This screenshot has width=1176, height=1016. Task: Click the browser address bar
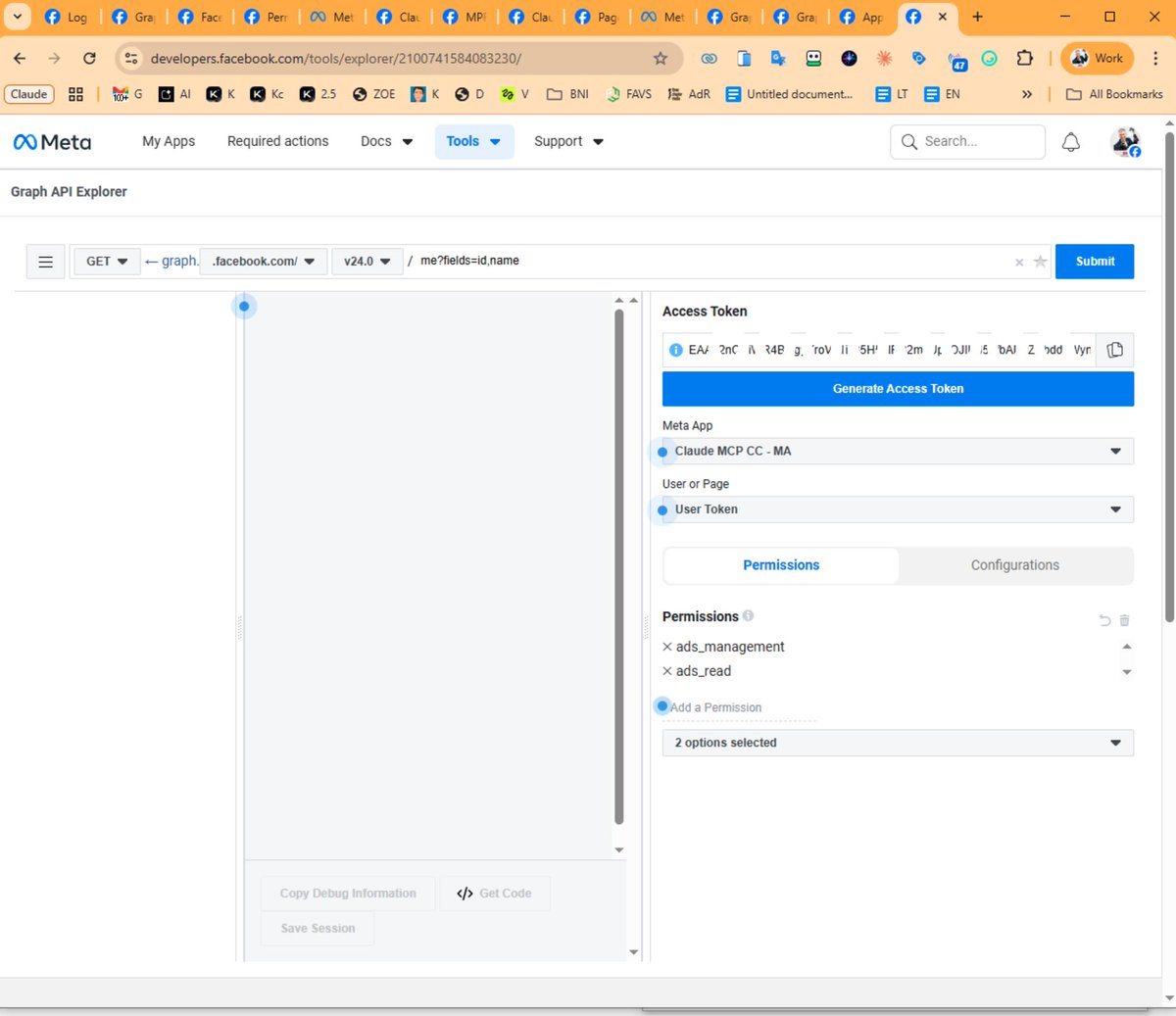[x=400, y=59]
